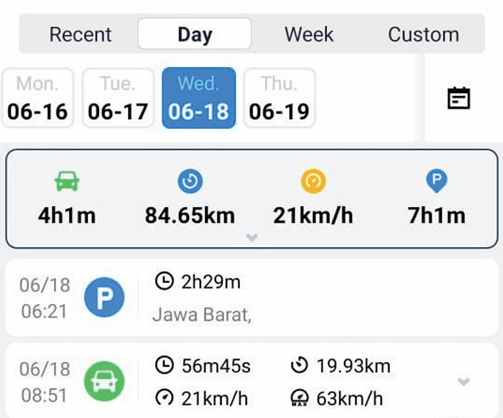The image size is (503, 418).
Task: Expand the 08:51 trip details chevron
Action: click(x=464, y=381)
